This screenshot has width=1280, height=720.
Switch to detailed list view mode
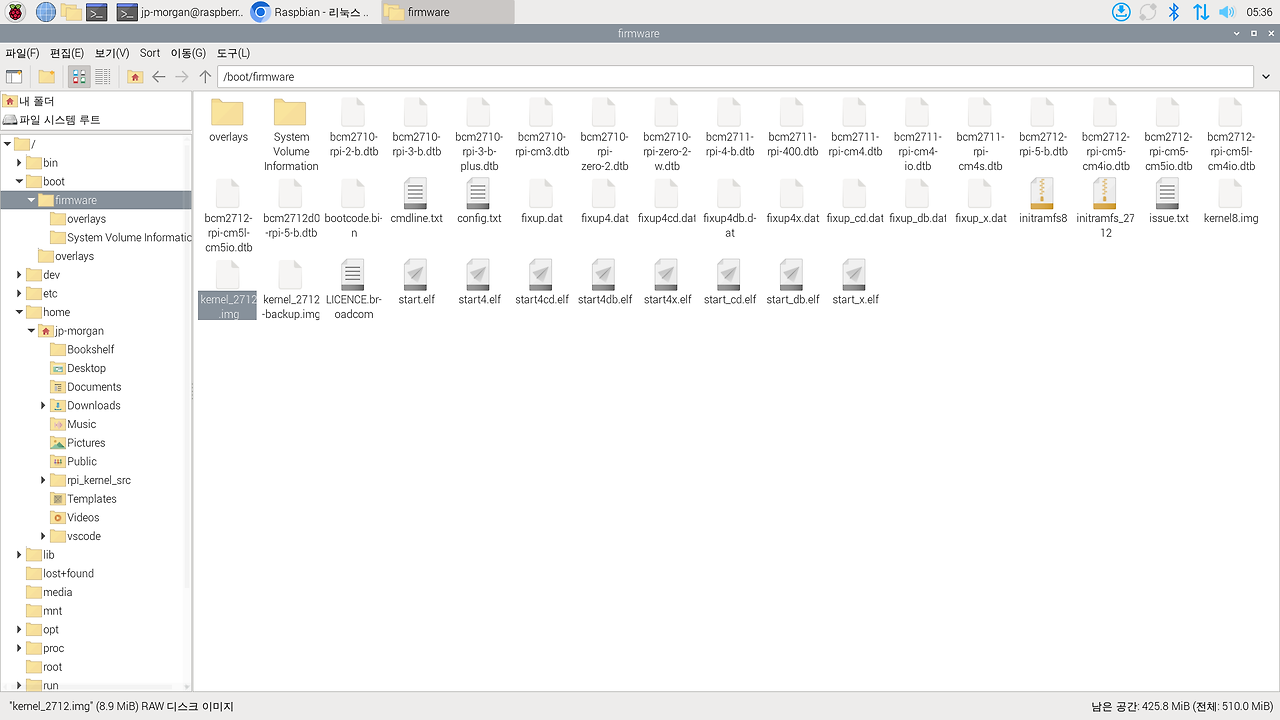pyautogui.click(x=104, y=76)
